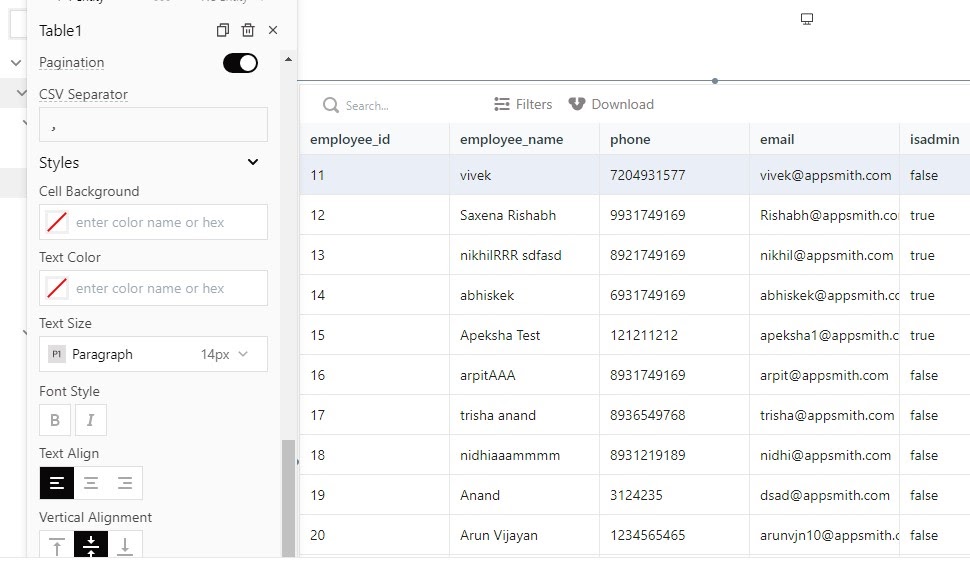Turn off the Pagination switch
The width and height of the screenshot is (970, 564).
[240, 63]
